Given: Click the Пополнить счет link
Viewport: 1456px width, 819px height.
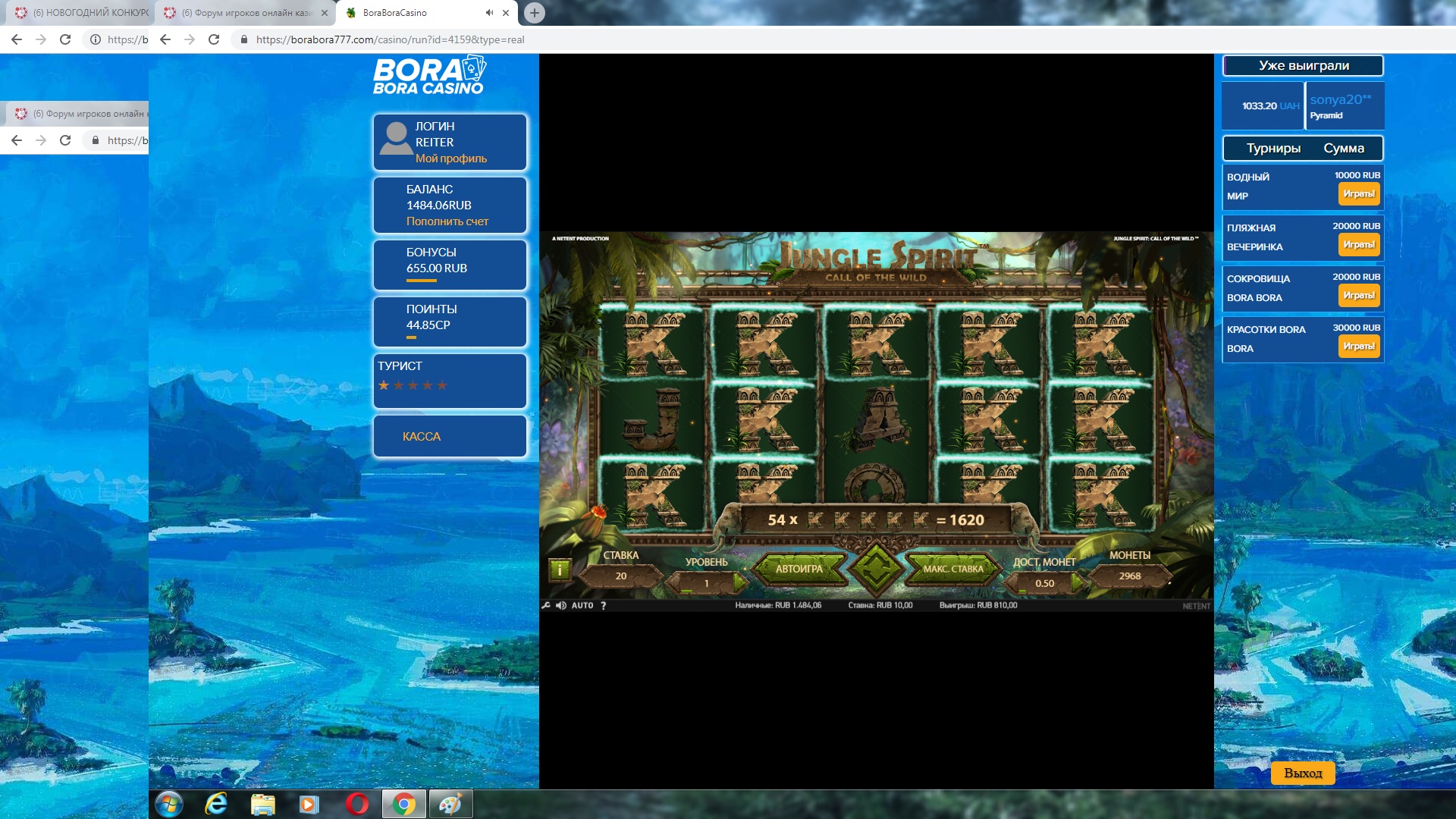Looking at the screenshot, I should click(x=447, y=221).
